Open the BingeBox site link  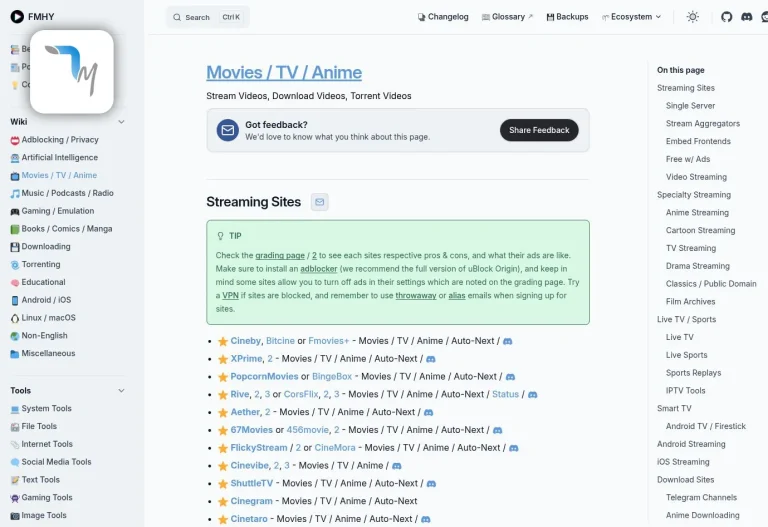tap(332, 377)
